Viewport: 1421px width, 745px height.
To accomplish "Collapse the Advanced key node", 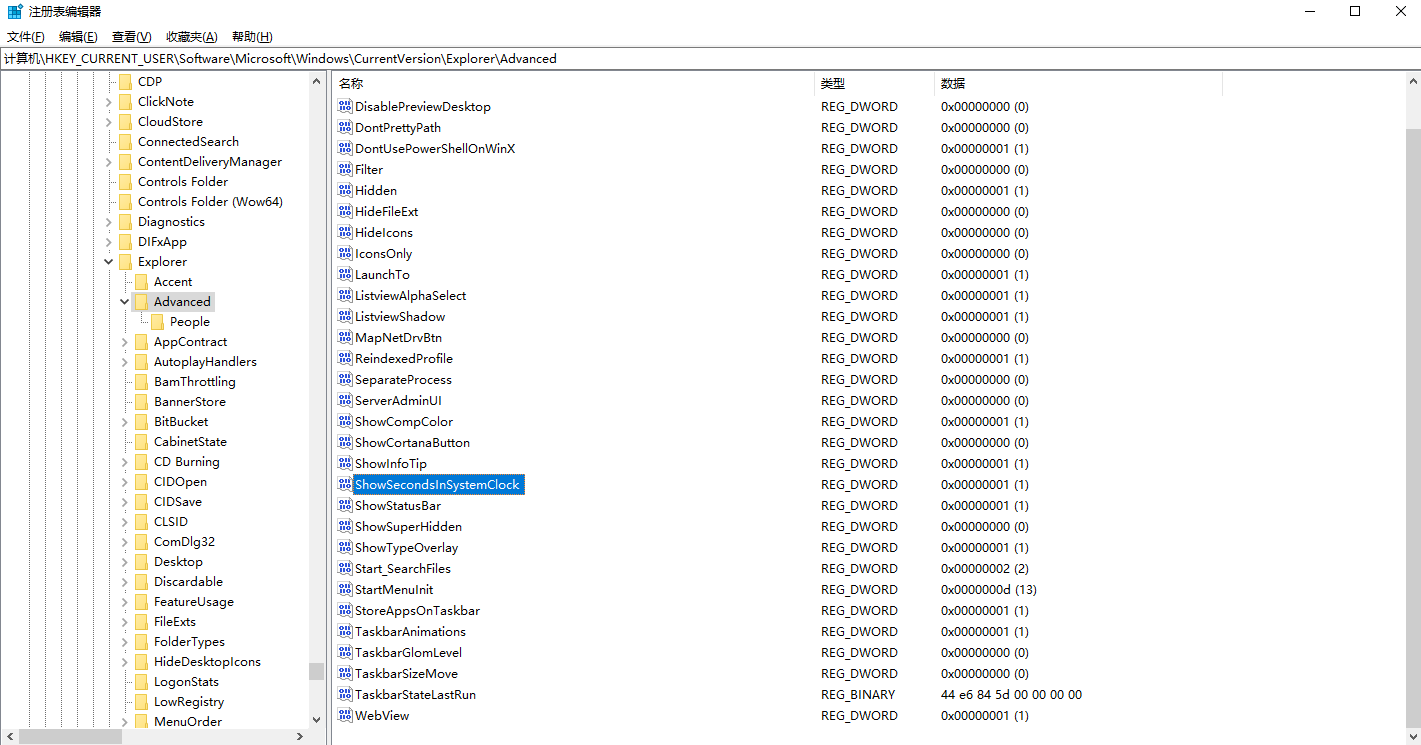I will (125, 302).
